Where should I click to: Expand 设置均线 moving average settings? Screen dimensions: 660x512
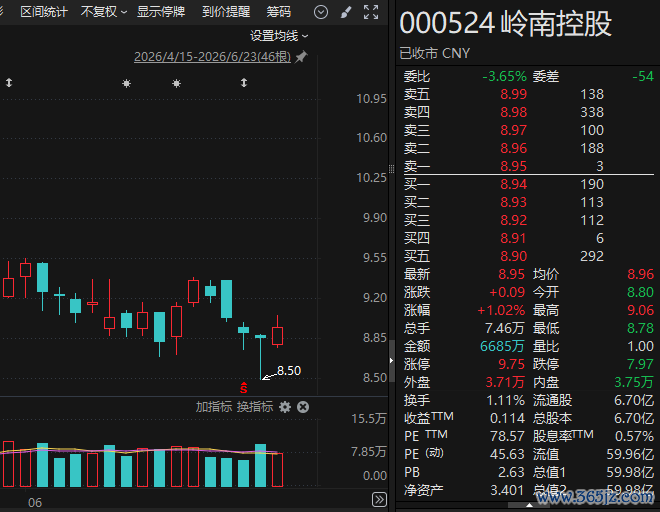(279, 36)
